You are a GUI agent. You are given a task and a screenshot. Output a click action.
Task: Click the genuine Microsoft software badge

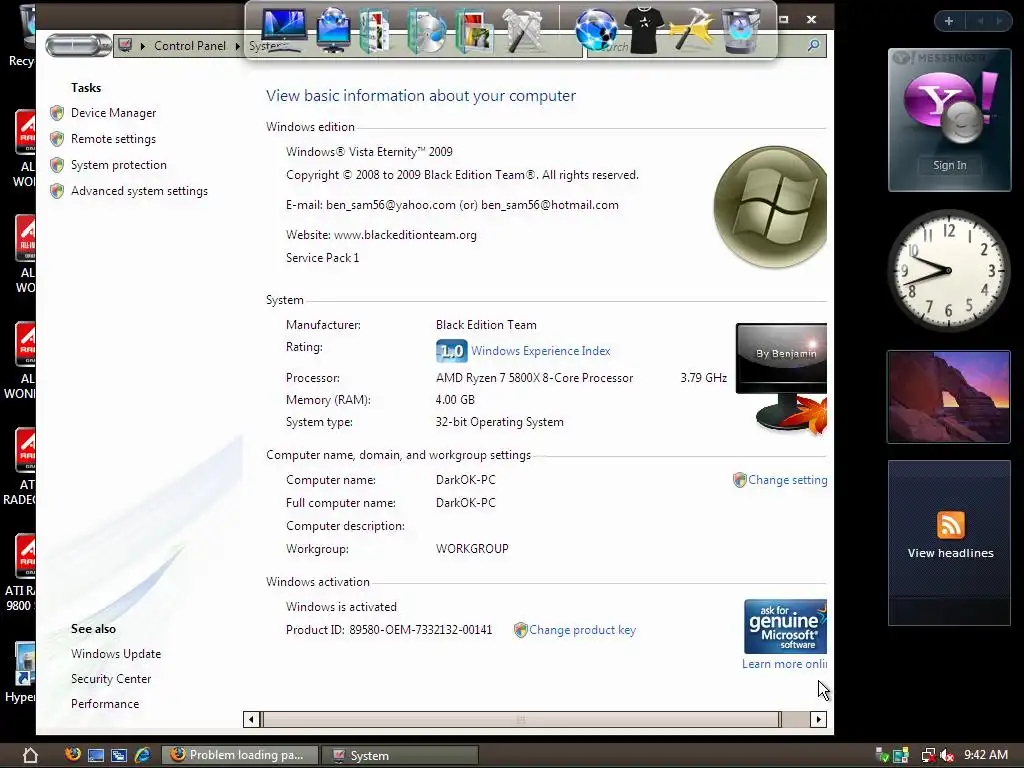[786, 626]
